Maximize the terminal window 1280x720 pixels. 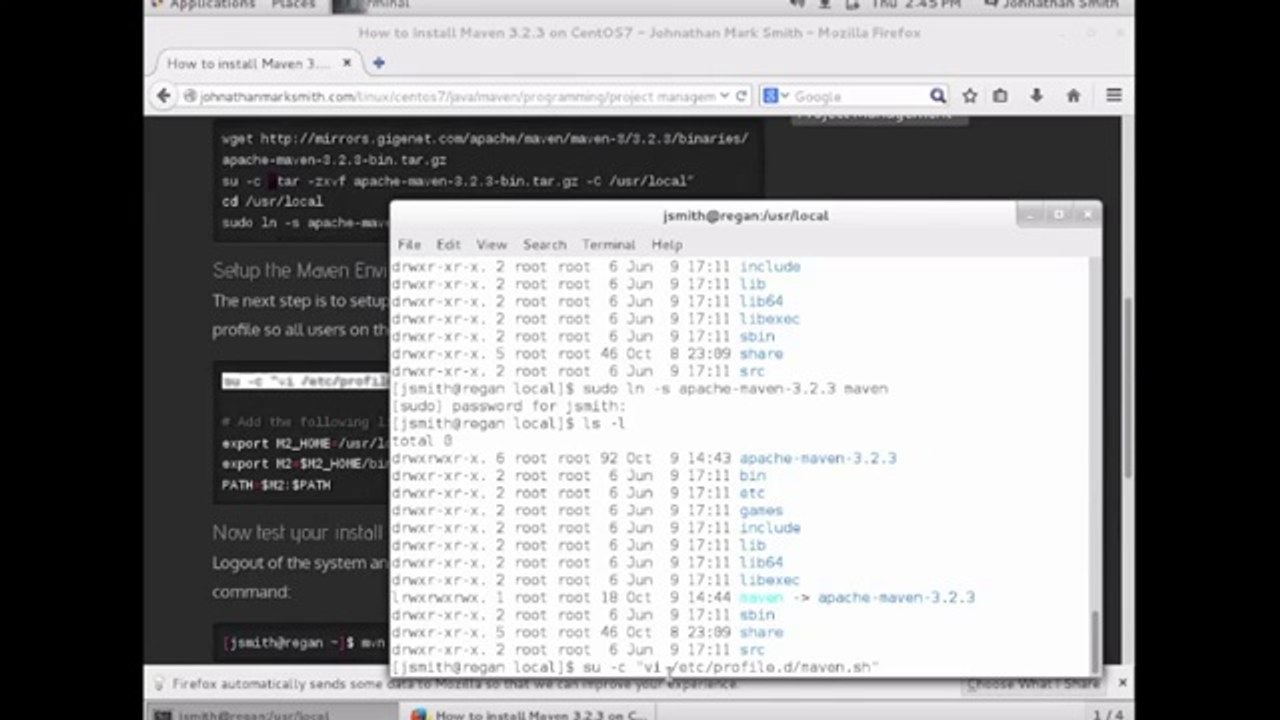click(x=1059, y=214)
